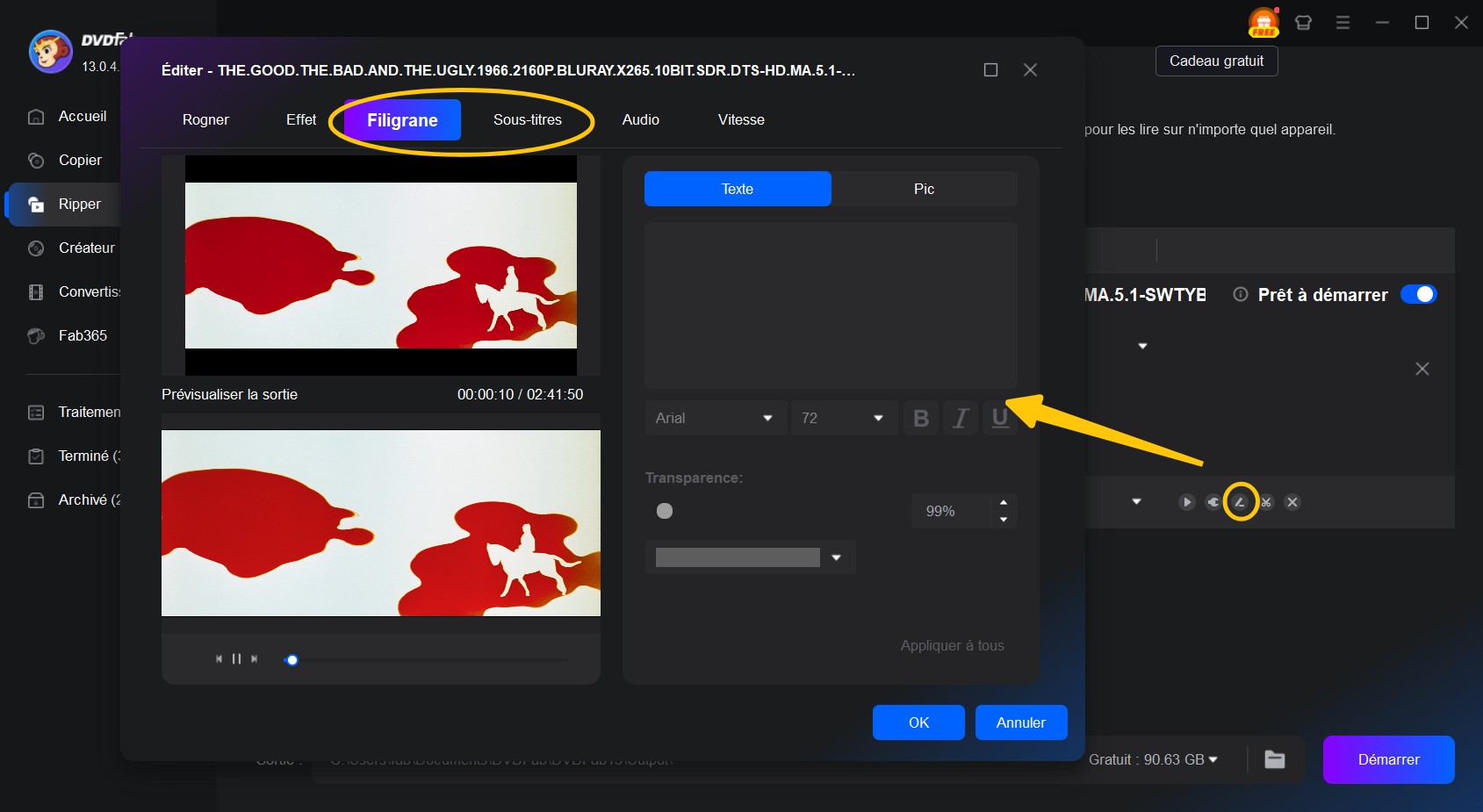Increase the transparency percentage value
The height and width of the screenshot is (812, 1483).
click(1004, 502)
